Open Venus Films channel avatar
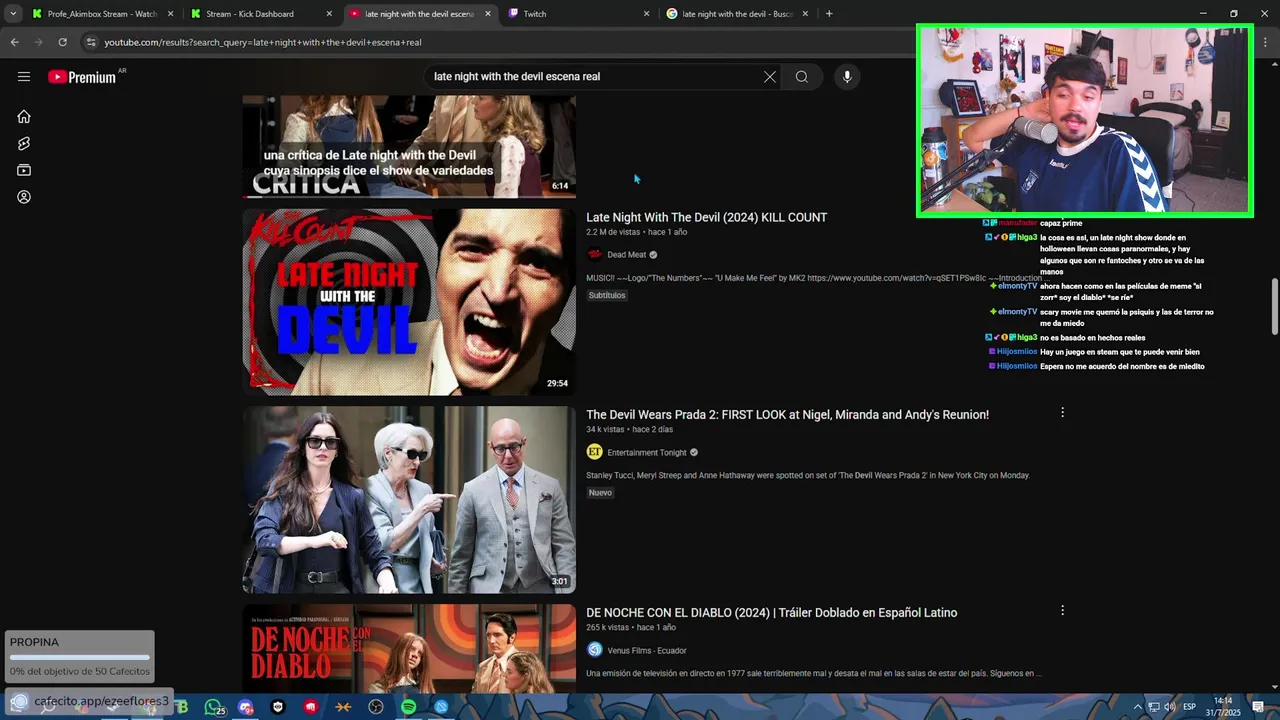This screenshot has height=720, width=1280. pos(594,650)
